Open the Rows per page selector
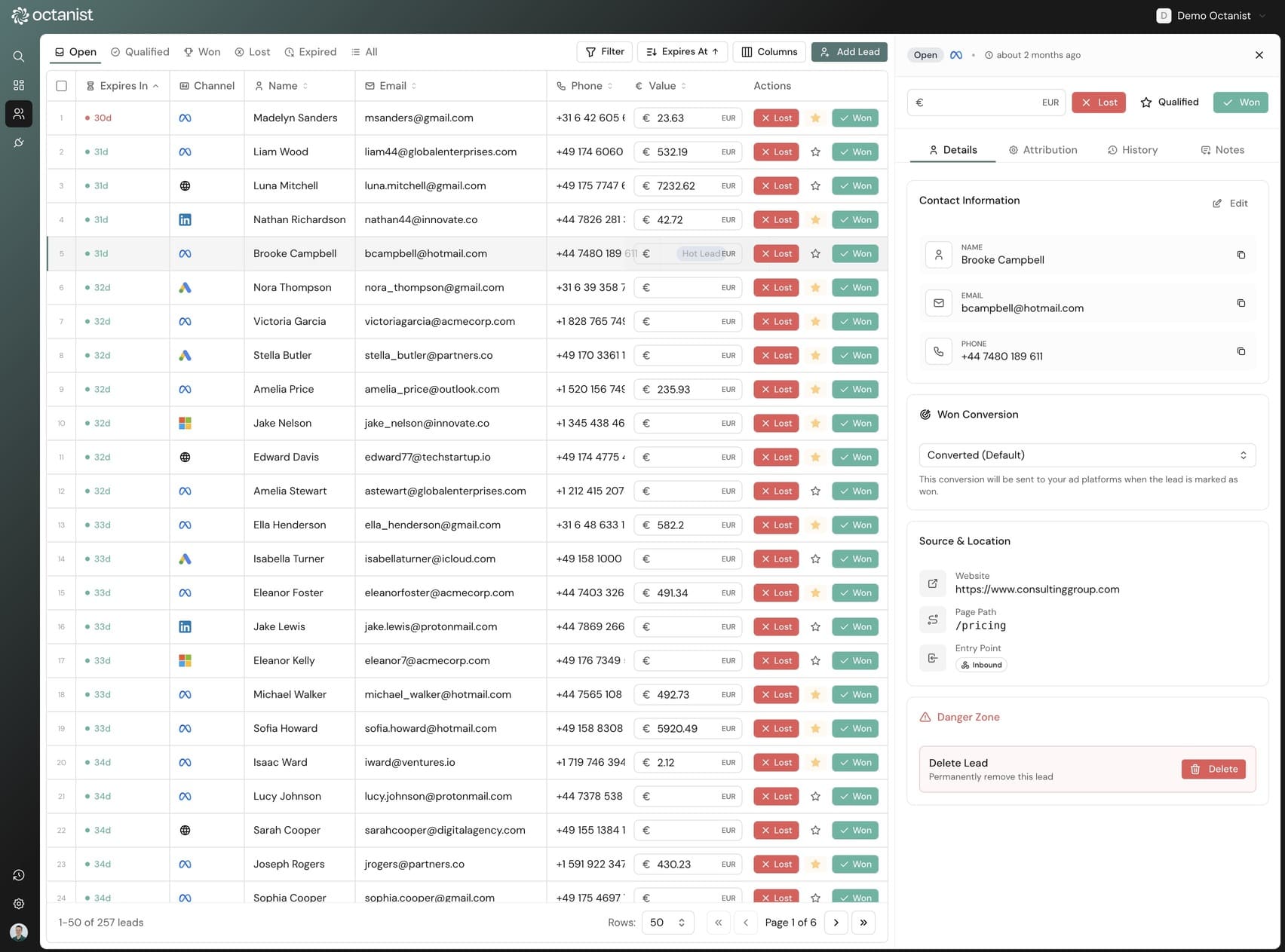Viewport: 1285px width, 952px height. point(667,923)
